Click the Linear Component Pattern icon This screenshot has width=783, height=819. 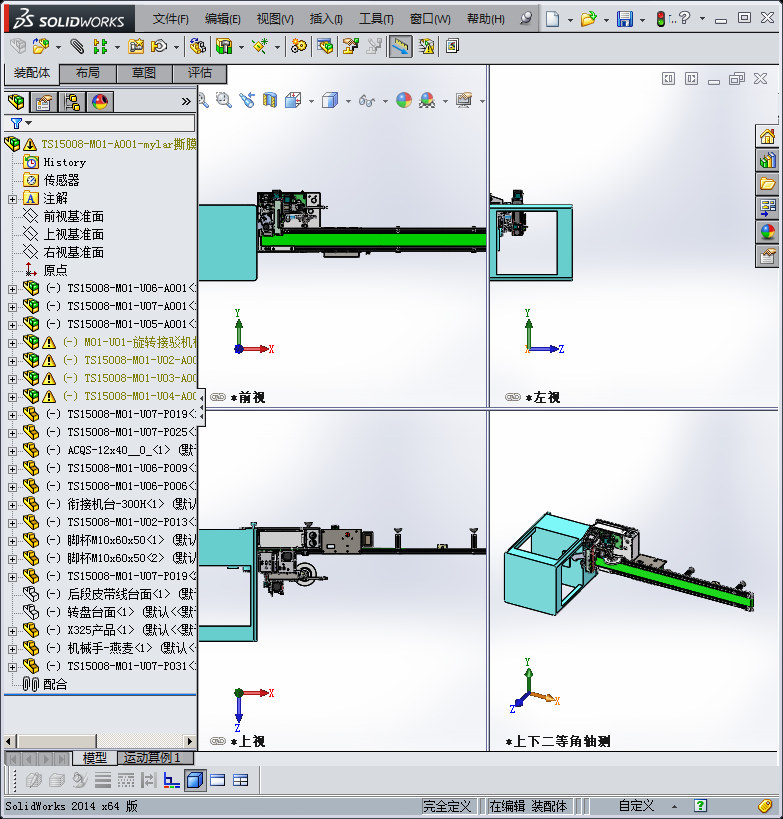click(99, 46)
